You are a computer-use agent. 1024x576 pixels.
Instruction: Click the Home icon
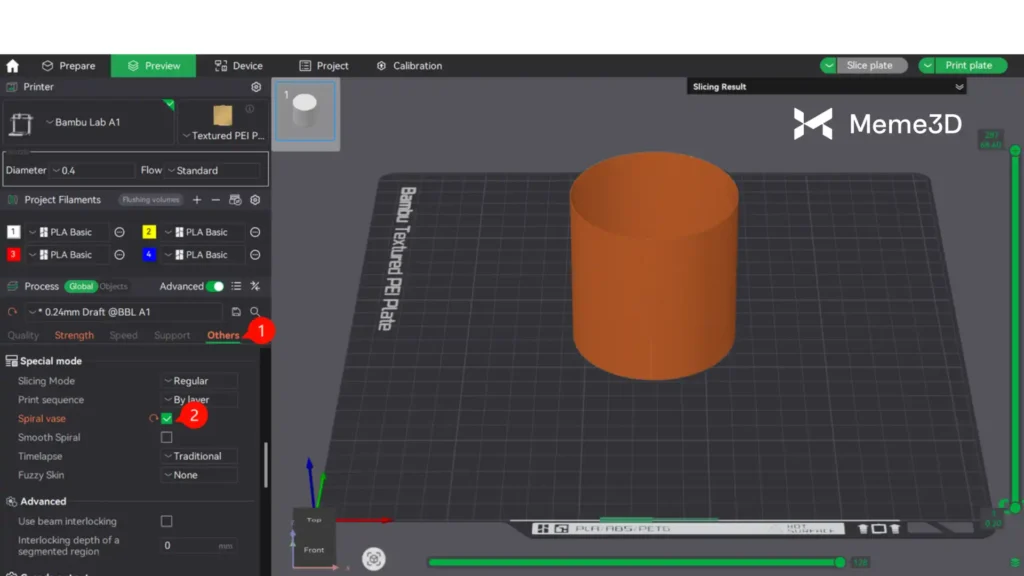(13, 66)
